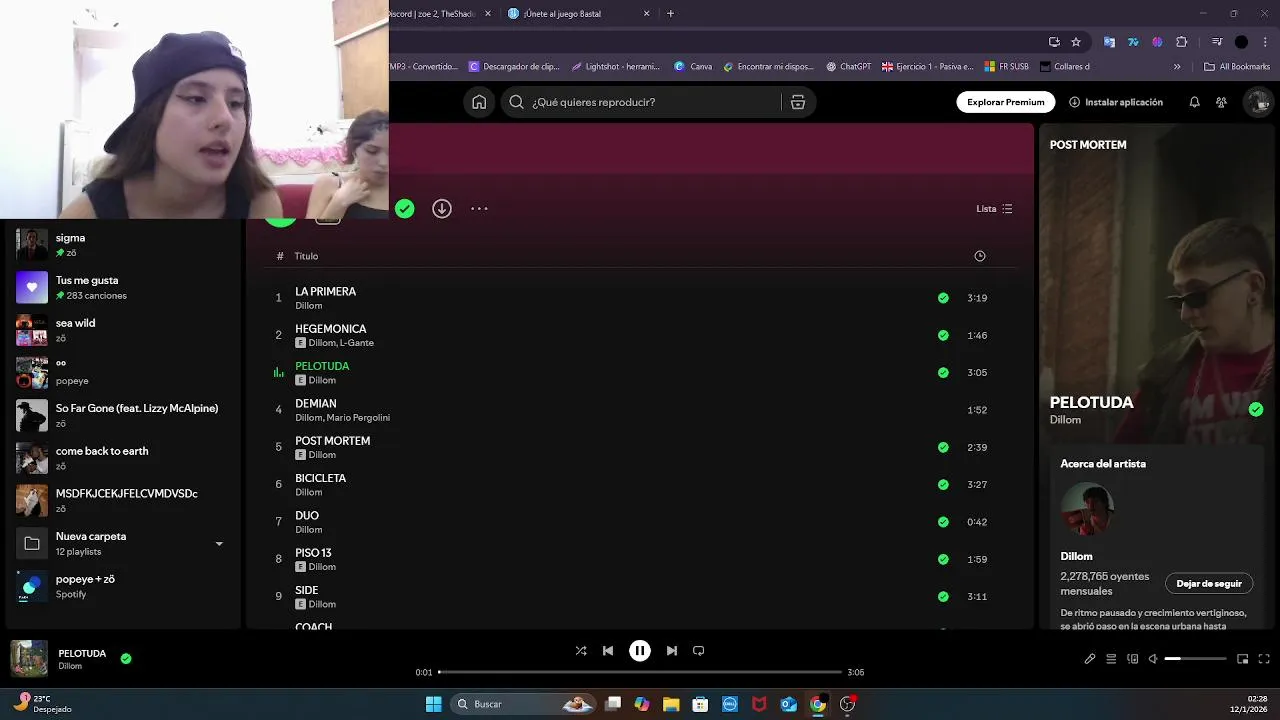Screen dimensions: 1280x720
Task: Open the Chrome extensions puzzle icon
Action: (x=1182, y=42)
